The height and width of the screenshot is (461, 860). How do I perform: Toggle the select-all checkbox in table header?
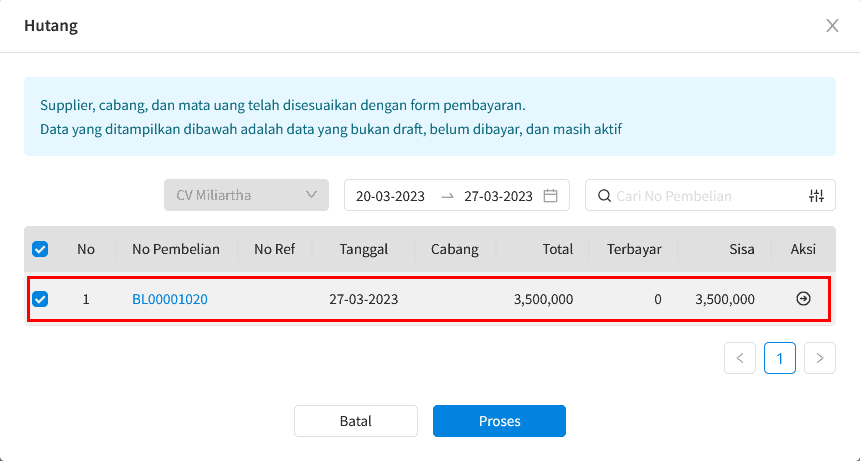[x=40, y=249]
